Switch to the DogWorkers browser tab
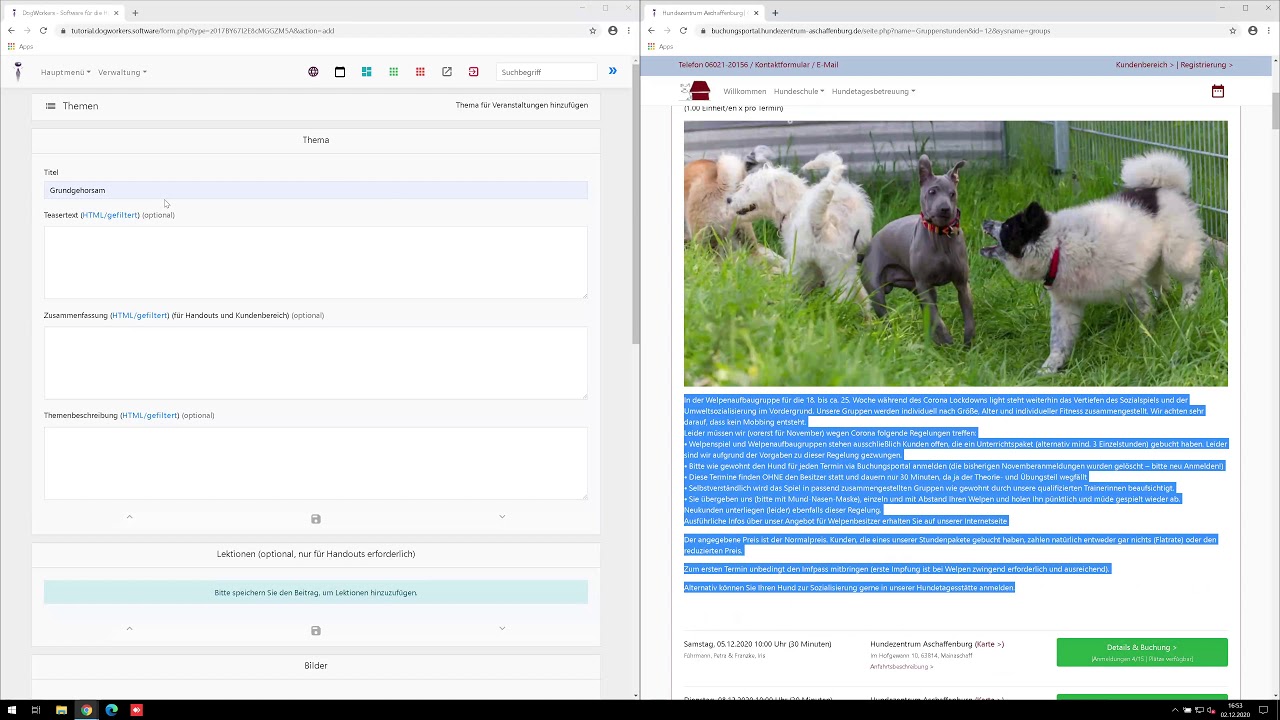The height and width of the screenshot is (720, 1280). click(63, 13)
